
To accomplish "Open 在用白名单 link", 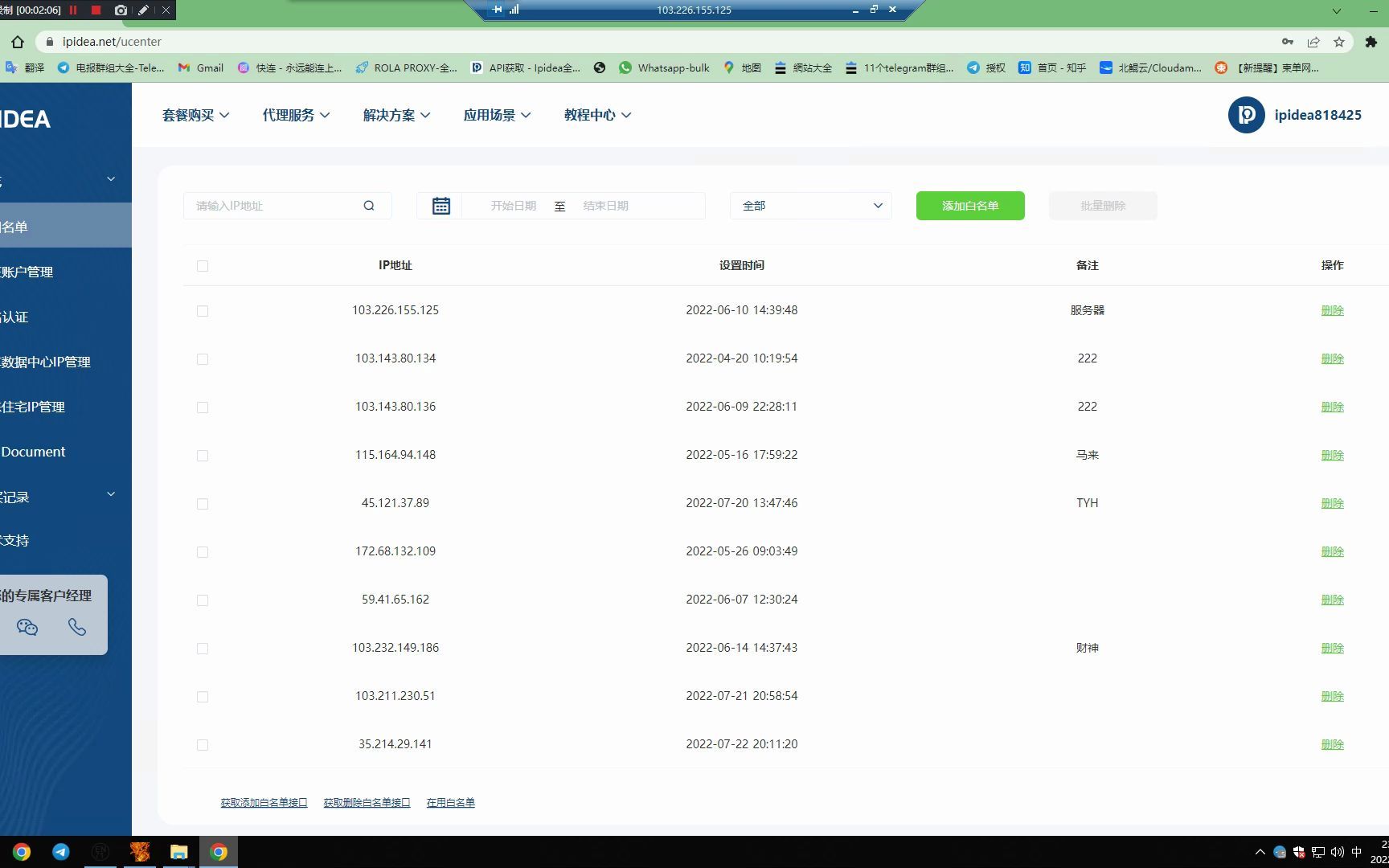I will point(450,802).
